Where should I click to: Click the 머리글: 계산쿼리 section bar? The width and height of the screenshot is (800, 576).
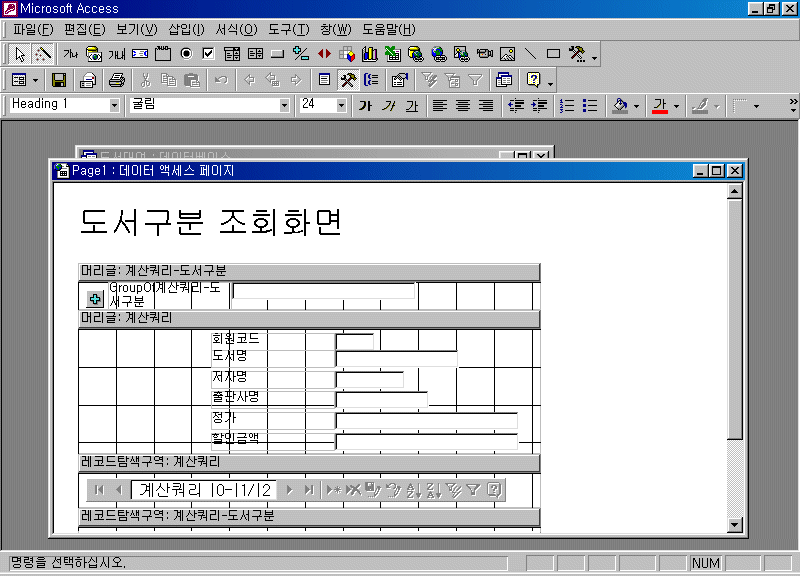(x=308, y=319)
